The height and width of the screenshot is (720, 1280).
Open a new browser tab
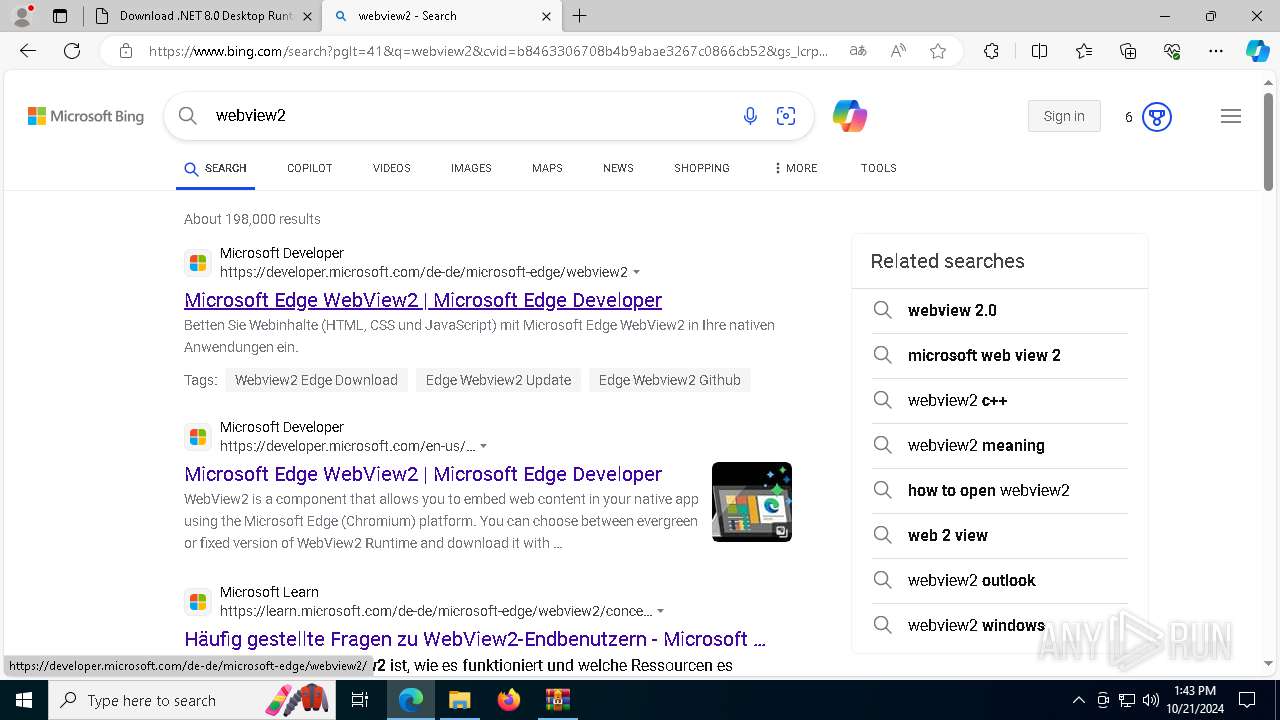pyautogui.click(x=580, y=16)
